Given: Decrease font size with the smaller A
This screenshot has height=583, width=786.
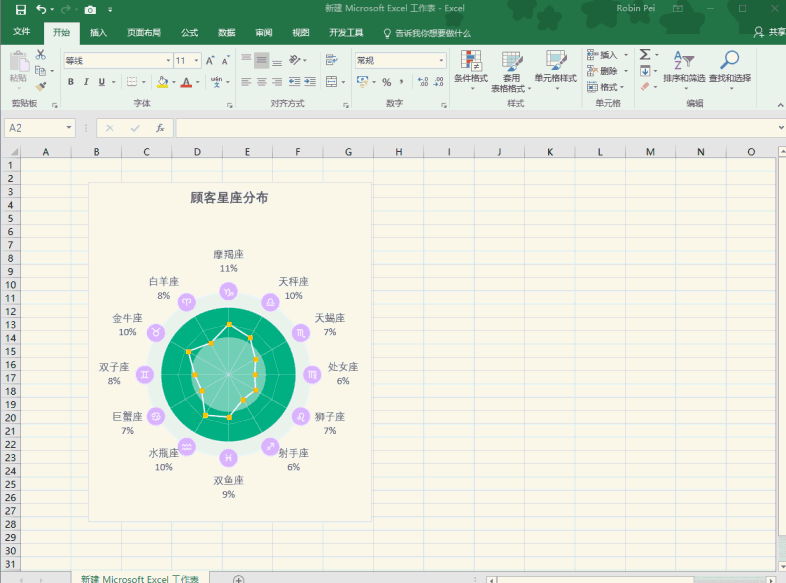Looking at the screenshot, I should [x=226, y=61].
